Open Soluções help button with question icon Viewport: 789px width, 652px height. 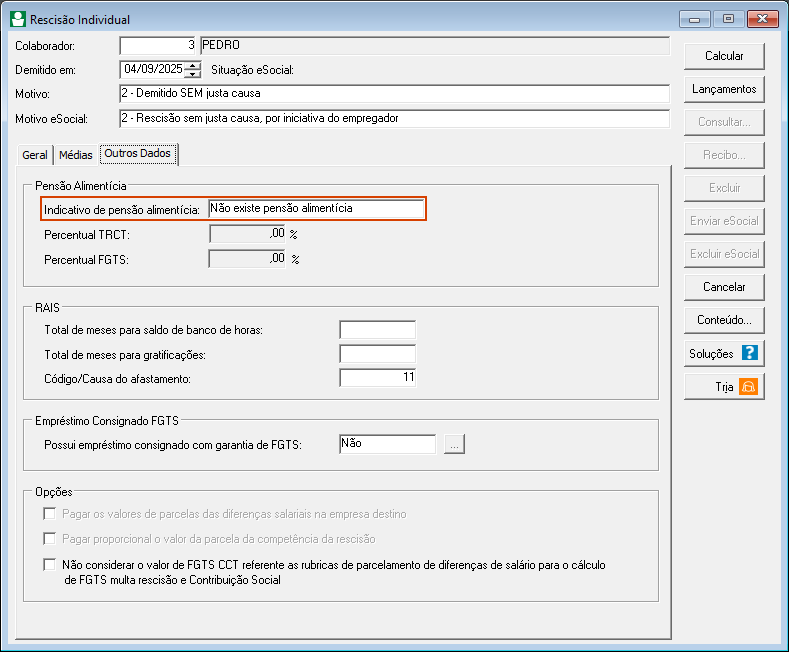(x=723, y=353)
